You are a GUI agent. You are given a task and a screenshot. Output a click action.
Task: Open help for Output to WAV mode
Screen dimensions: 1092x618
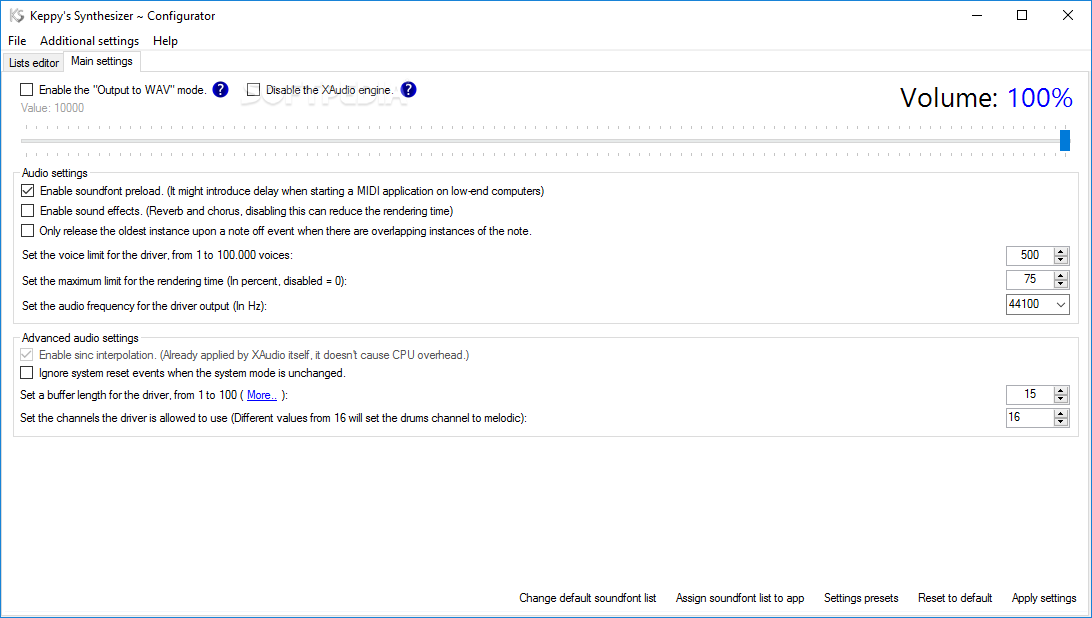pyautogui.click(x=220, y=89)
